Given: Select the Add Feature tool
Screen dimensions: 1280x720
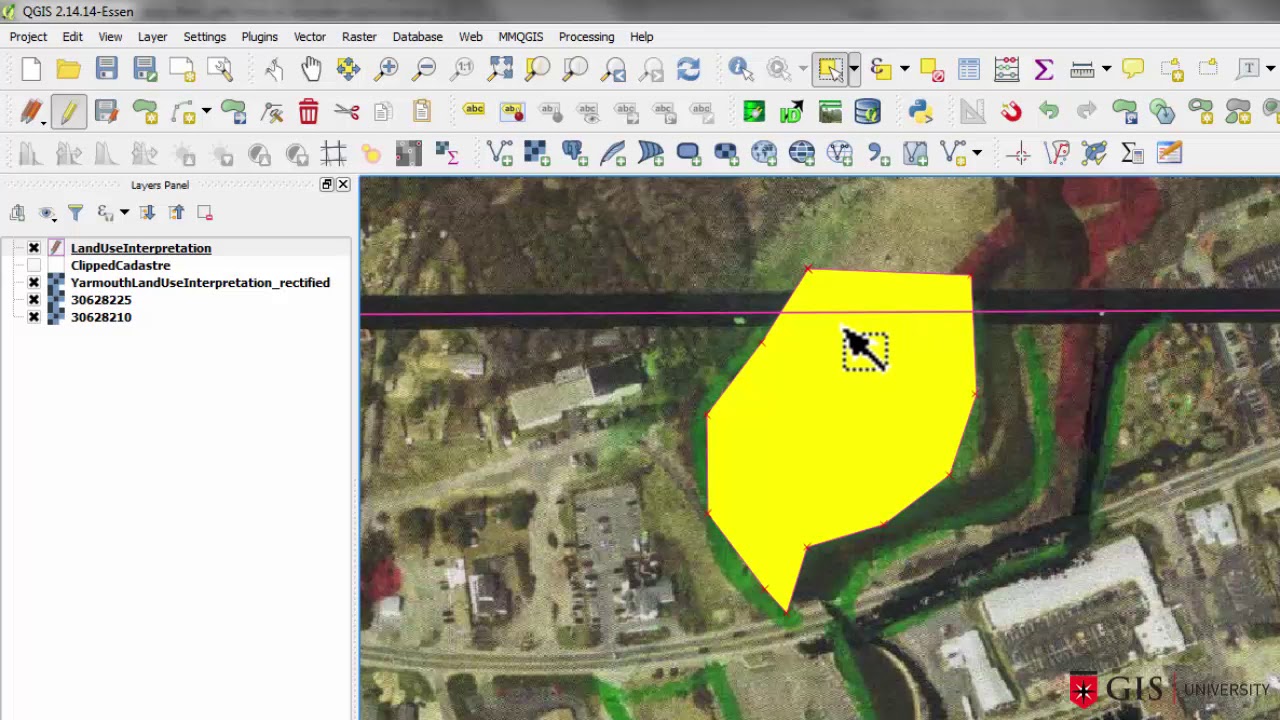Looking at the screenshot, I should pyautogui.click(x=145, y=111).
